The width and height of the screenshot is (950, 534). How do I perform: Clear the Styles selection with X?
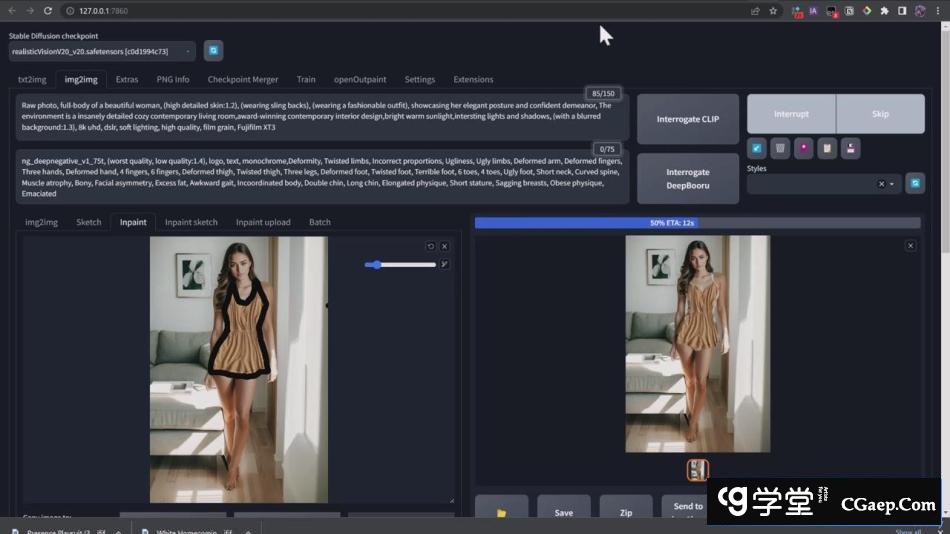tap(881, 184)
